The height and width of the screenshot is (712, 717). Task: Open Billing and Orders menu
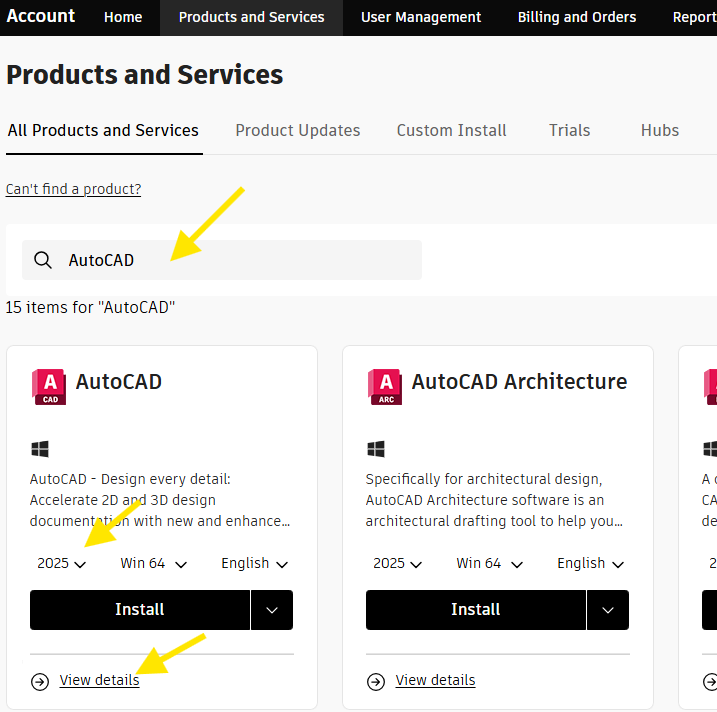click(577, 17)
